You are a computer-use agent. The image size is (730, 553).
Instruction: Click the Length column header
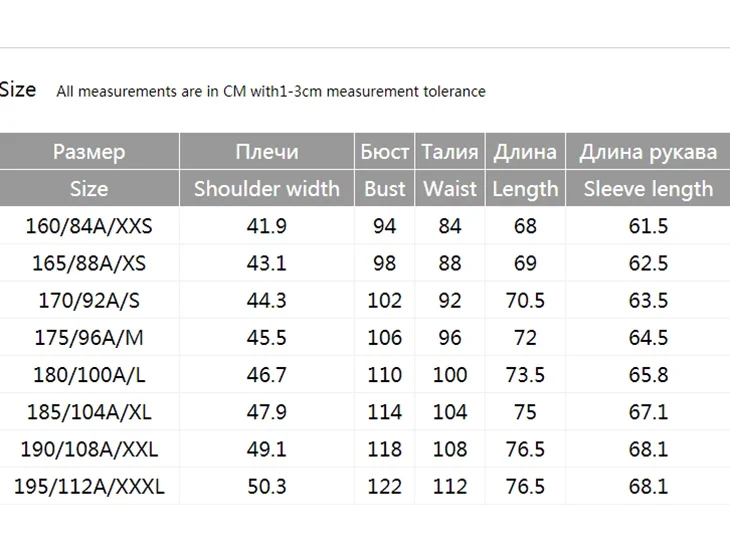point(525,189)
